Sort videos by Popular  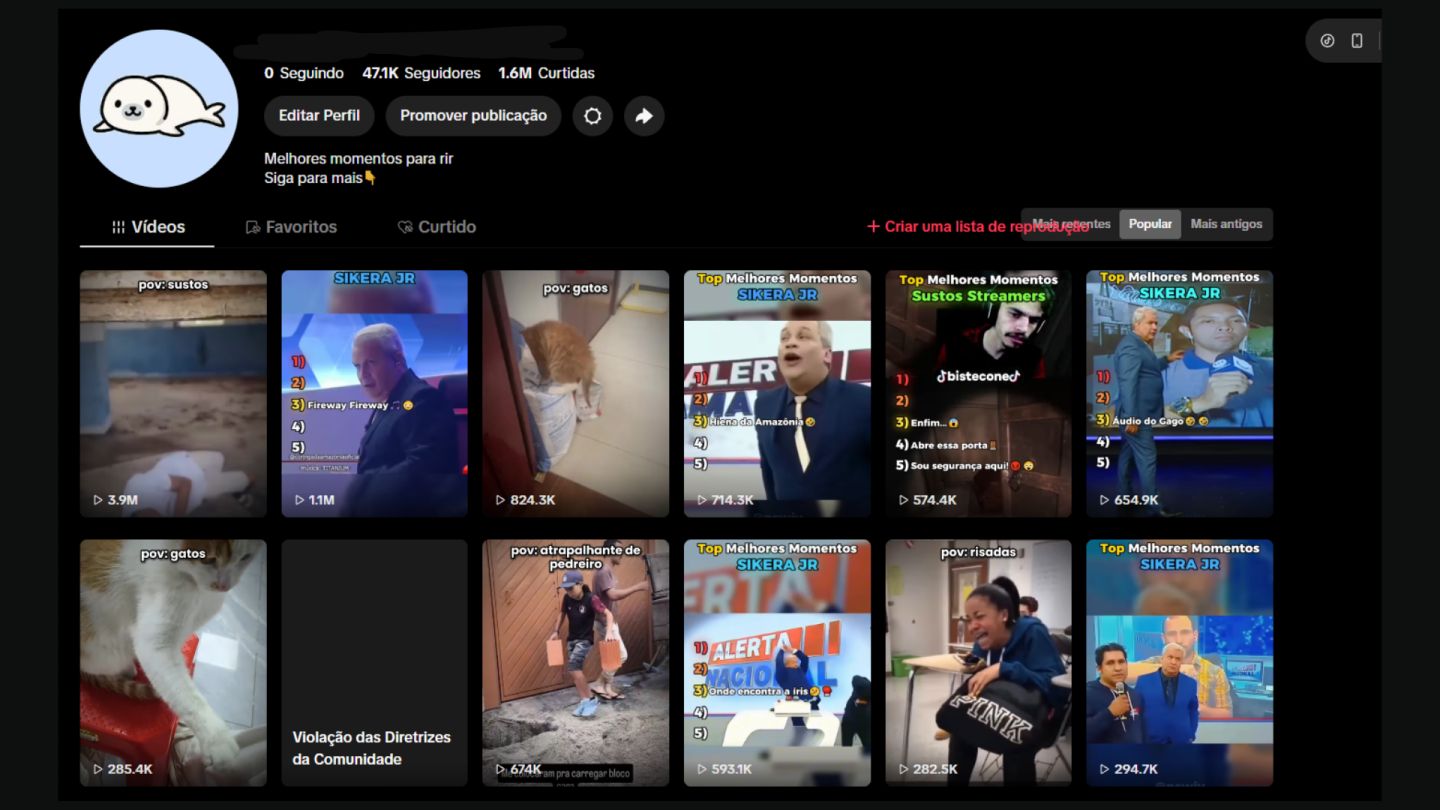(x=1150, y=224)
